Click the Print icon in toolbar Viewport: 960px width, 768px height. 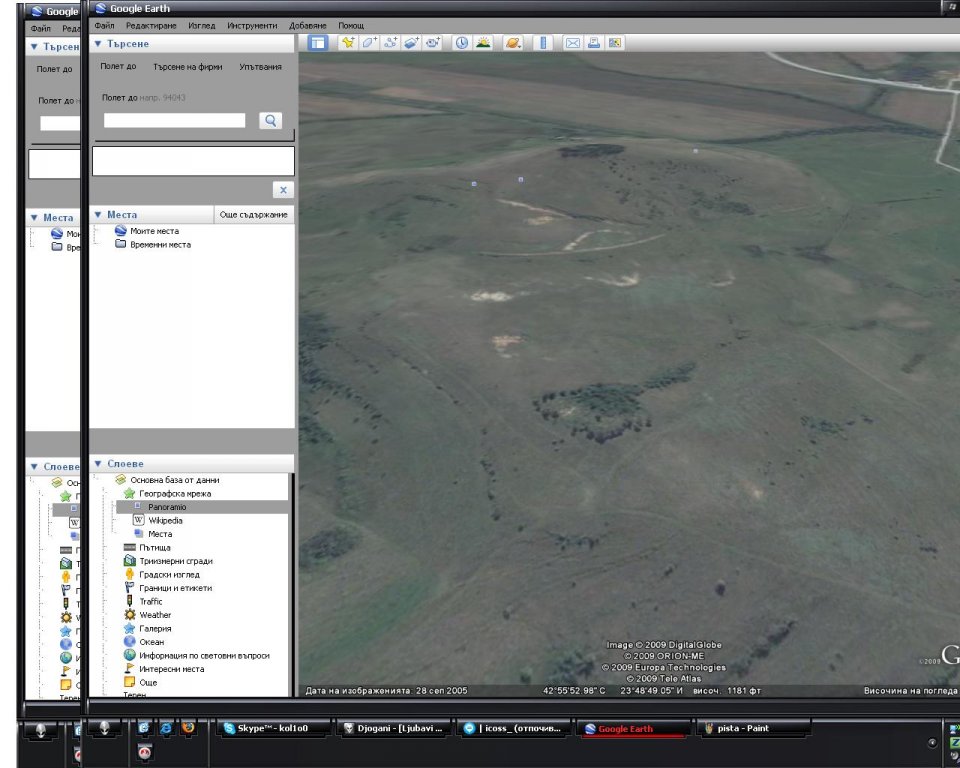pyautogui.click(x=594, y=43)
